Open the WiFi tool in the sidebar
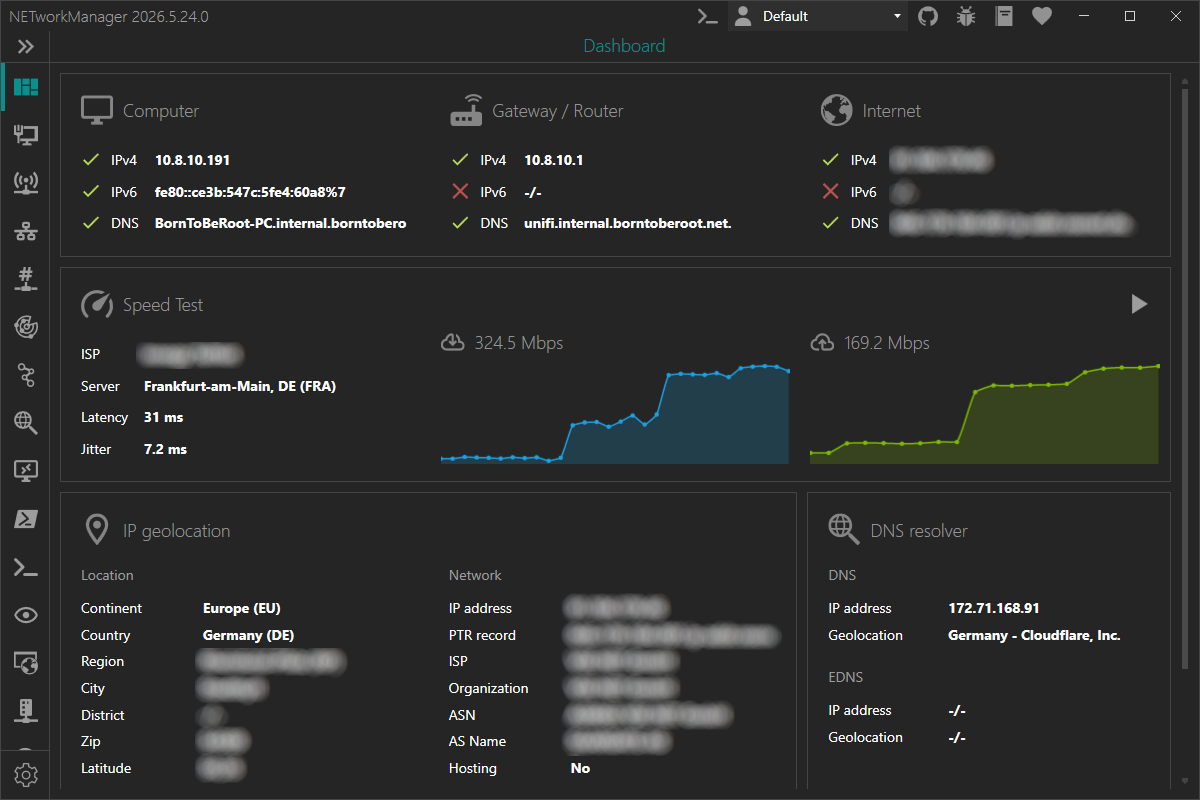The height and width of the screenshot is (800, 1200). point(26,183)
